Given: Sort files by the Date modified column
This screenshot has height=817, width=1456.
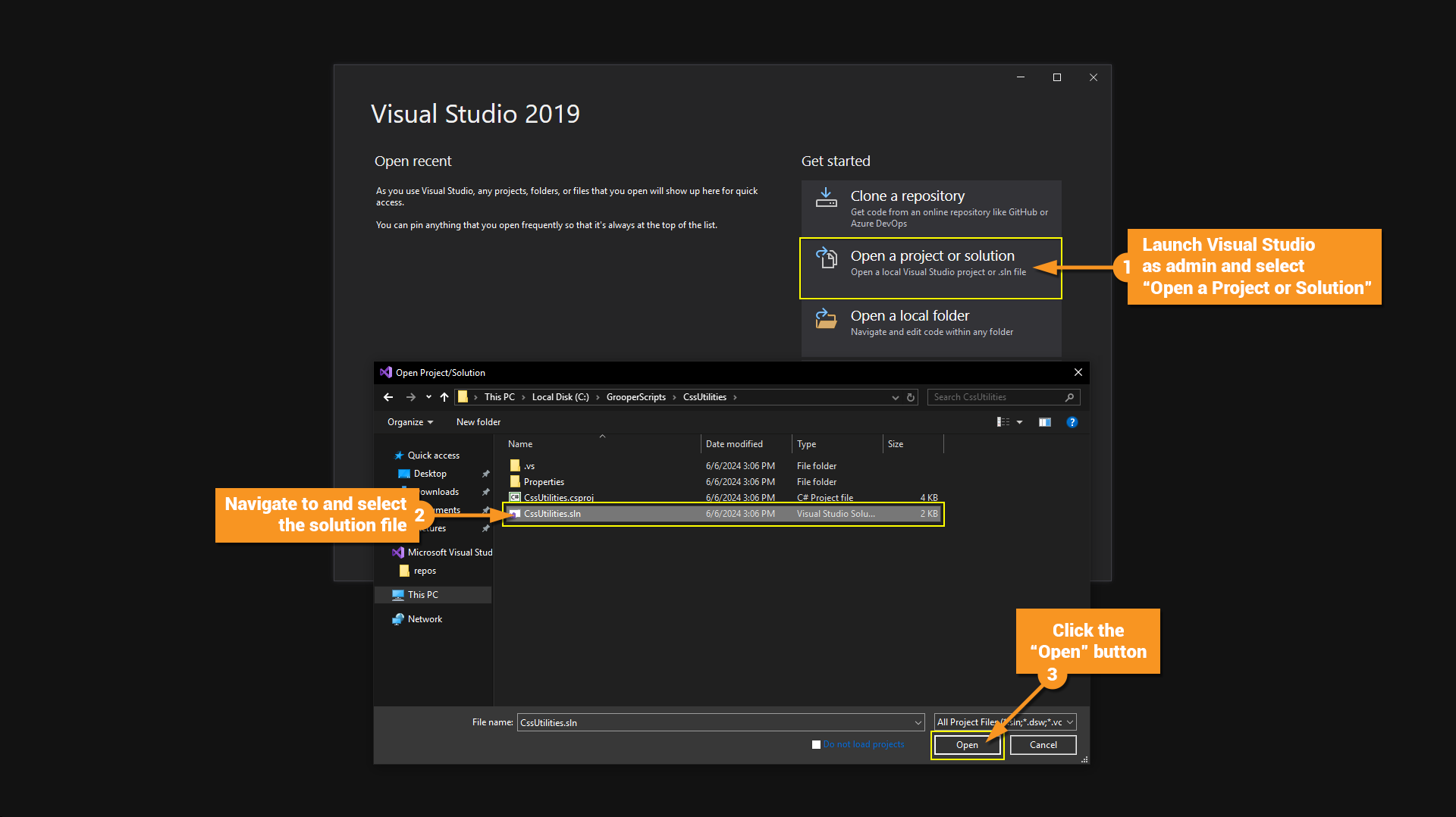Looking at the screenshot, I should pyautogui.click(x=734, y=444).
